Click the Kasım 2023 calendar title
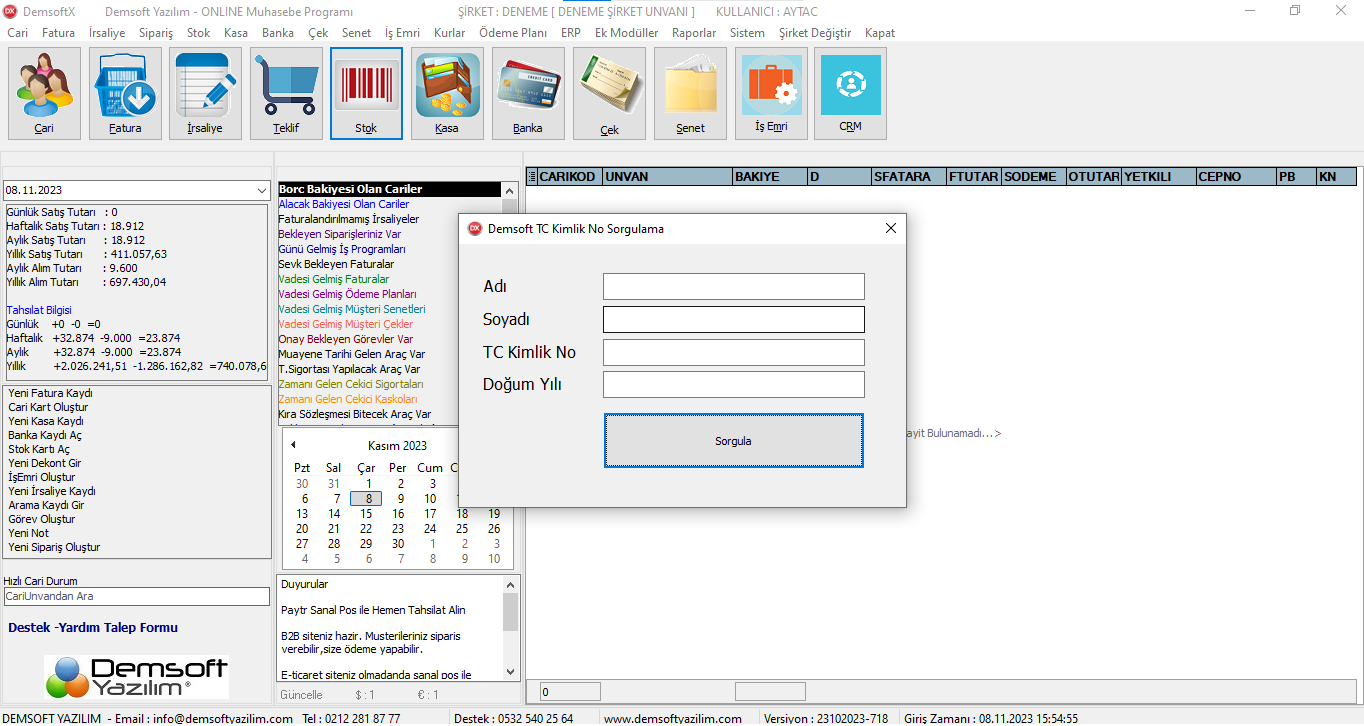The image size is (1364, 726). (397, 446)
